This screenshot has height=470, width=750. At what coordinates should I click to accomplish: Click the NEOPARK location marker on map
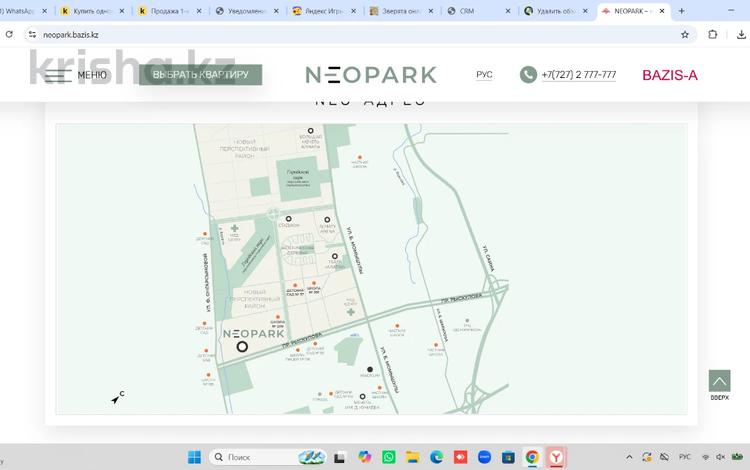pyautogui.click(x=242, y=347)
